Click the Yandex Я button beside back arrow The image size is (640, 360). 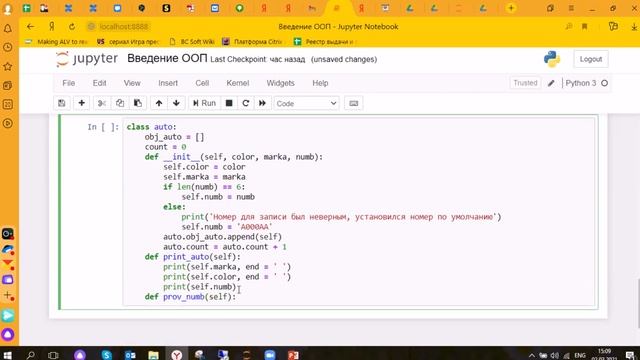pos(52,27)
